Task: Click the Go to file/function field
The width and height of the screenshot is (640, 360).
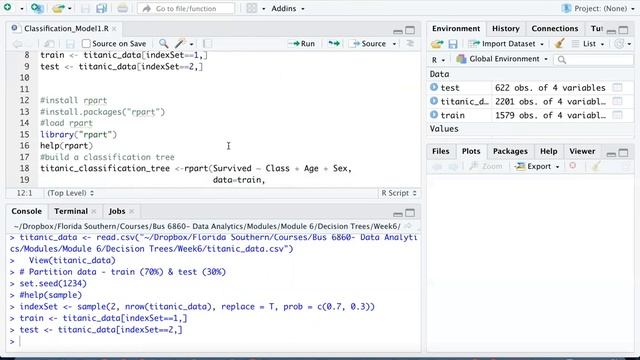Action: (186, 9)
